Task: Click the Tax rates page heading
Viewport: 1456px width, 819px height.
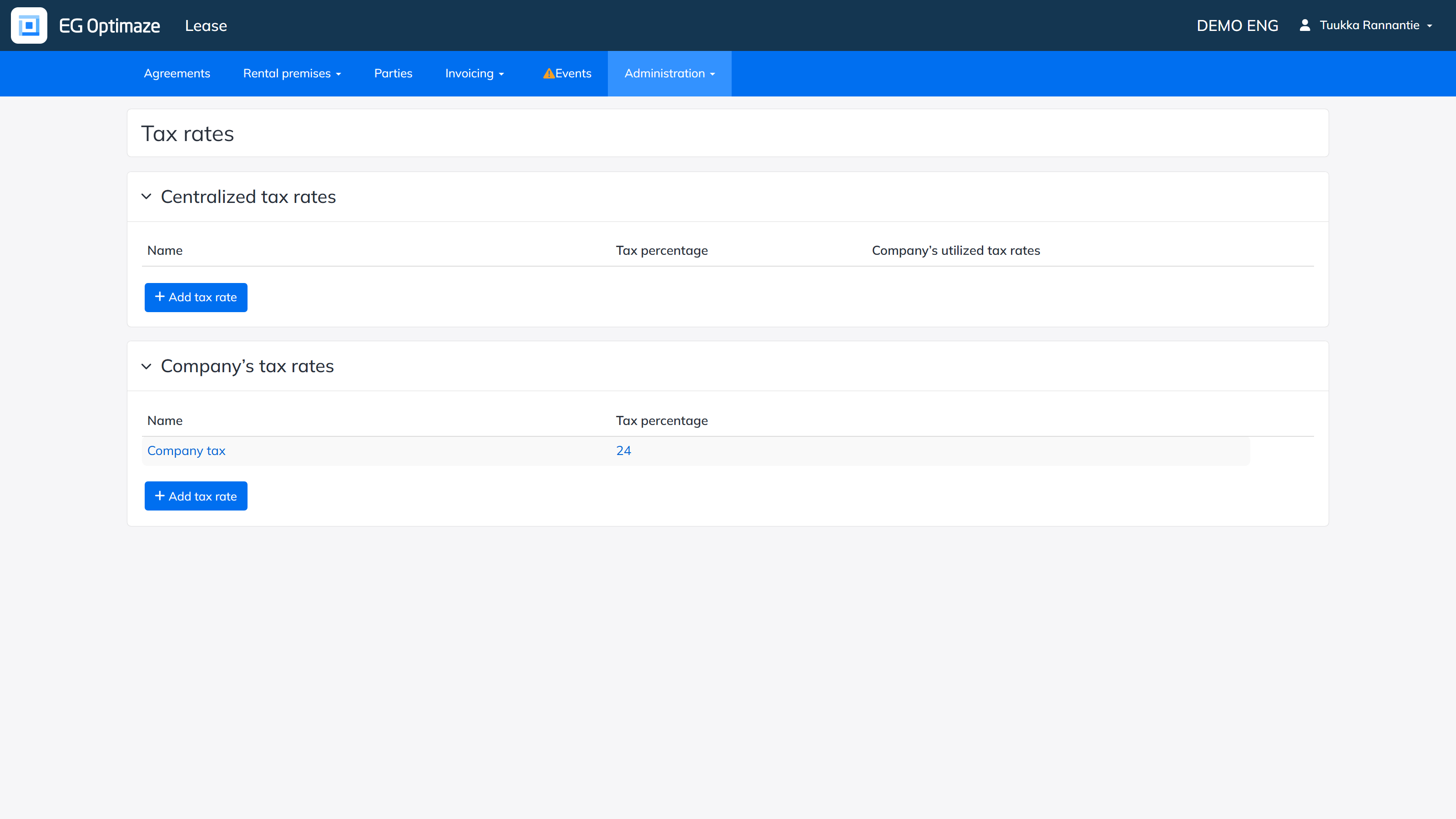Action: (x=187, y=134)
